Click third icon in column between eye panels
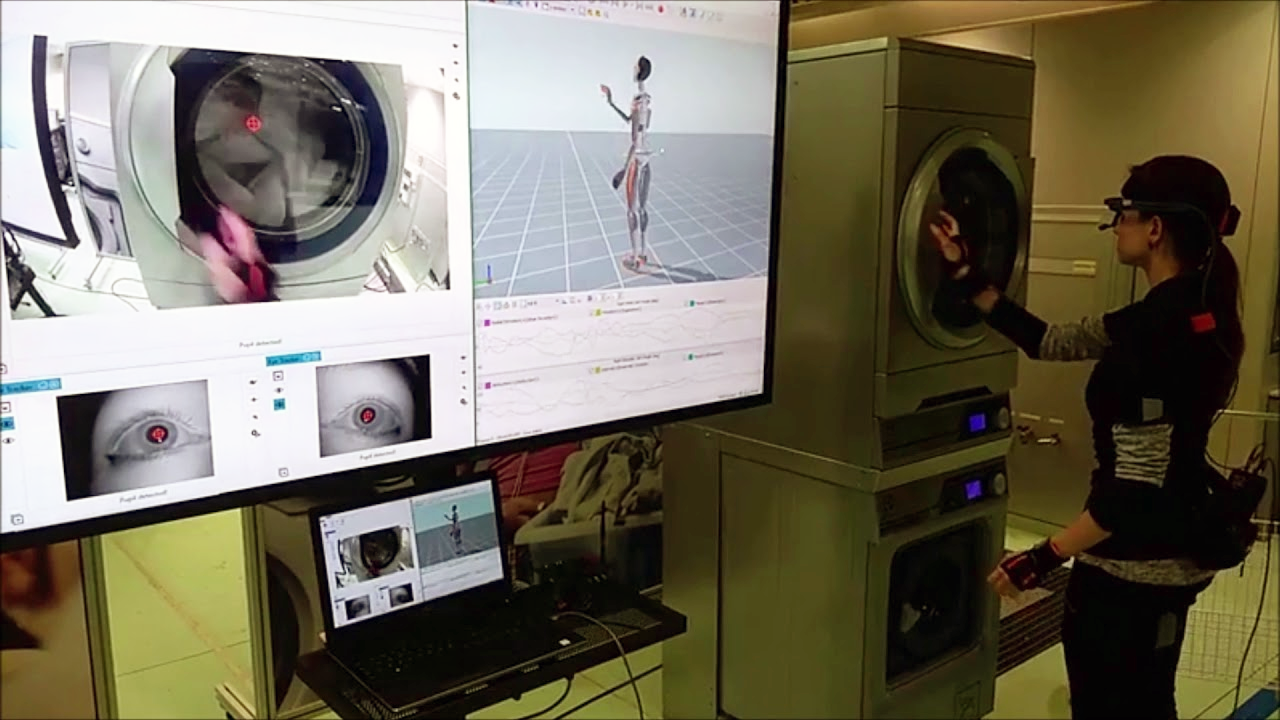Screen dimensions: 1280x720 pos(255,417)
